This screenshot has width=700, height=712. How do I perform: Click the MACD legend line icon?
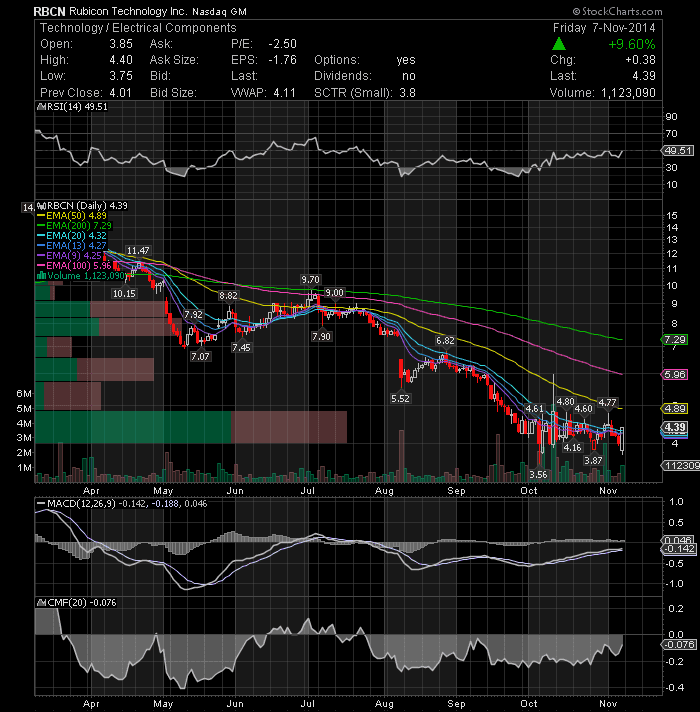(x=41, y=504)
